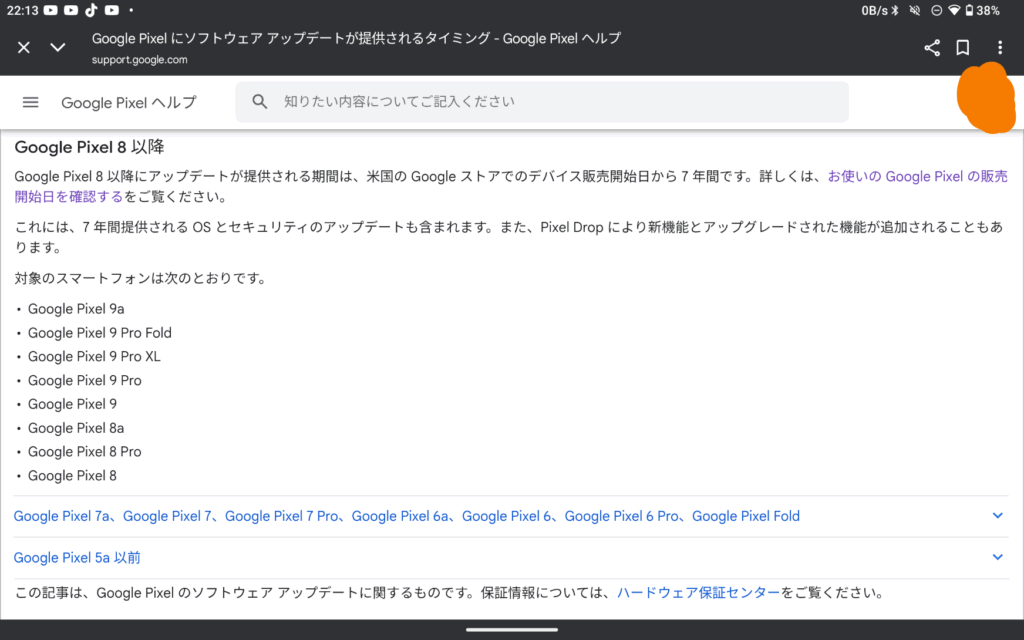
Task: Tap chevron beside Pixel 7a section
Action: [997, 515]
